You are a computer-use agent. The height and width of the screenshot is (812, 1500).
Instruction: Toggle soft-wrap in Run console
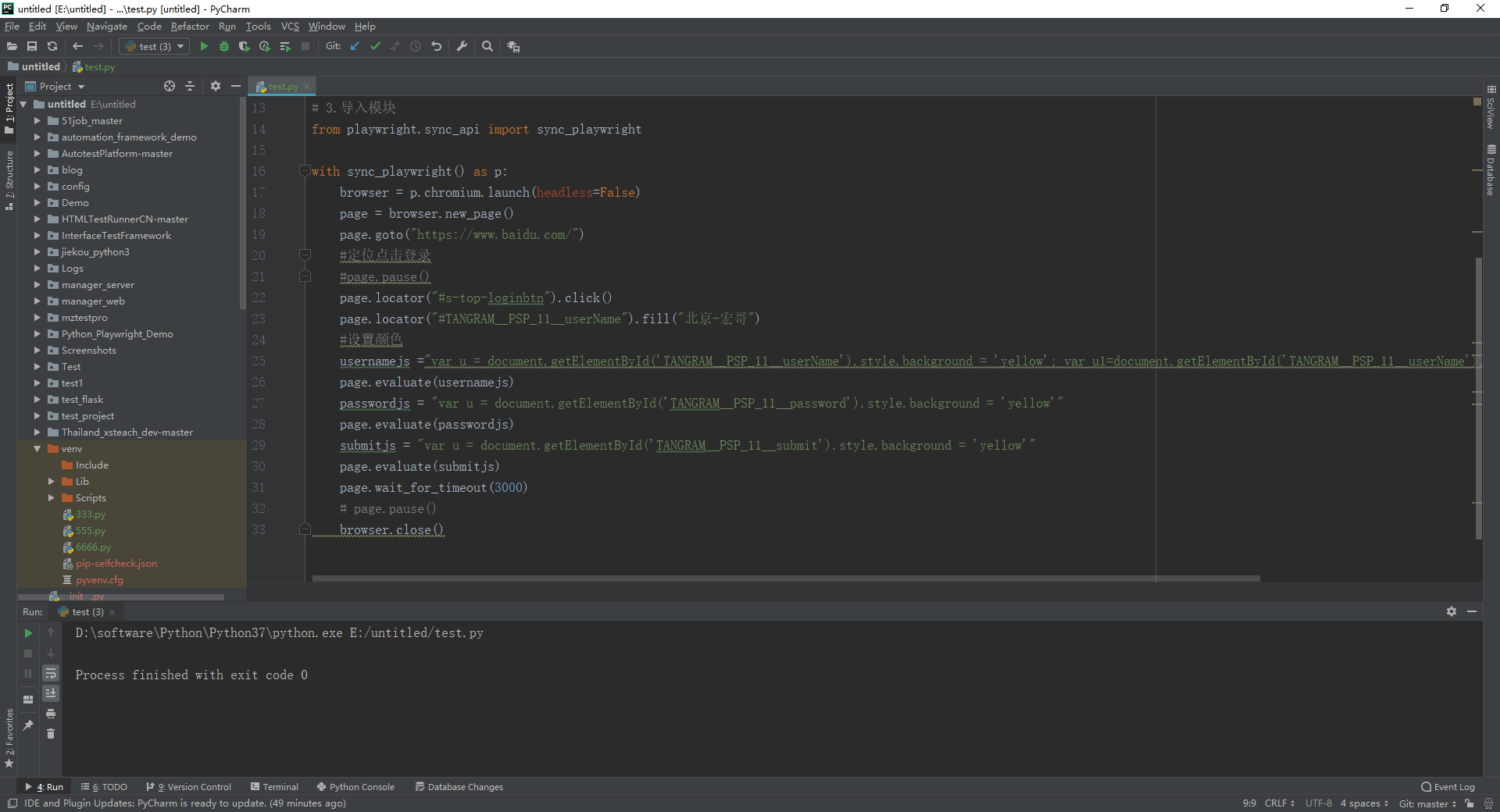(x=52, y=673)
